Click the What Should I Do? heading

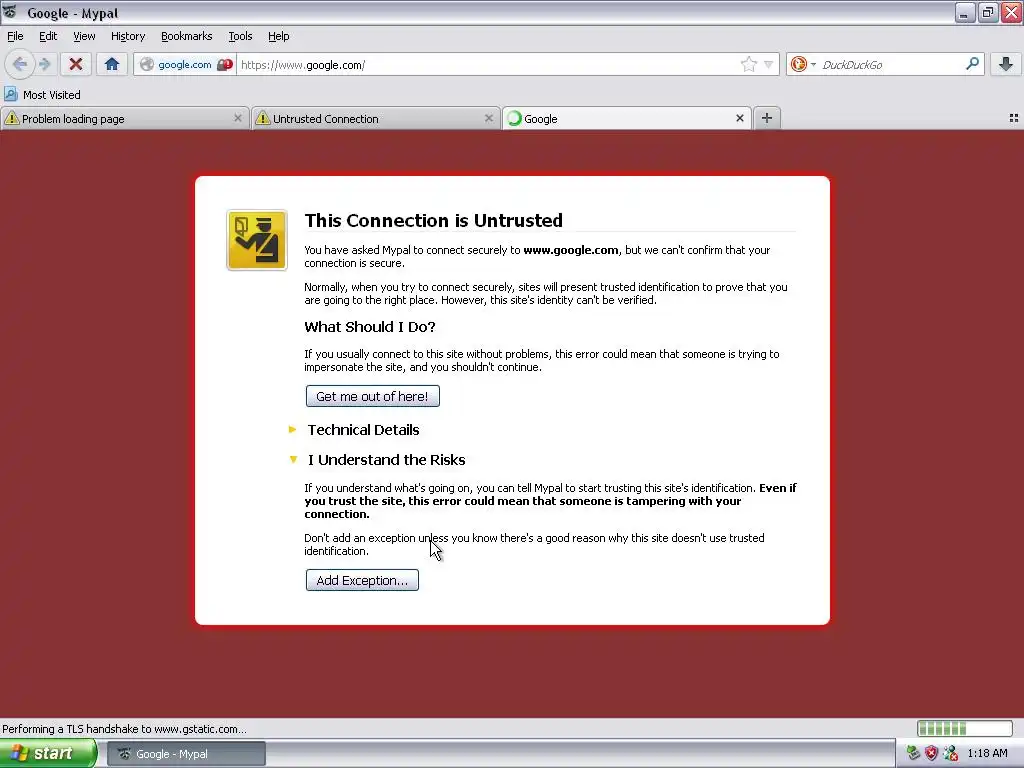pyautogui.click(x=370, y=327)
